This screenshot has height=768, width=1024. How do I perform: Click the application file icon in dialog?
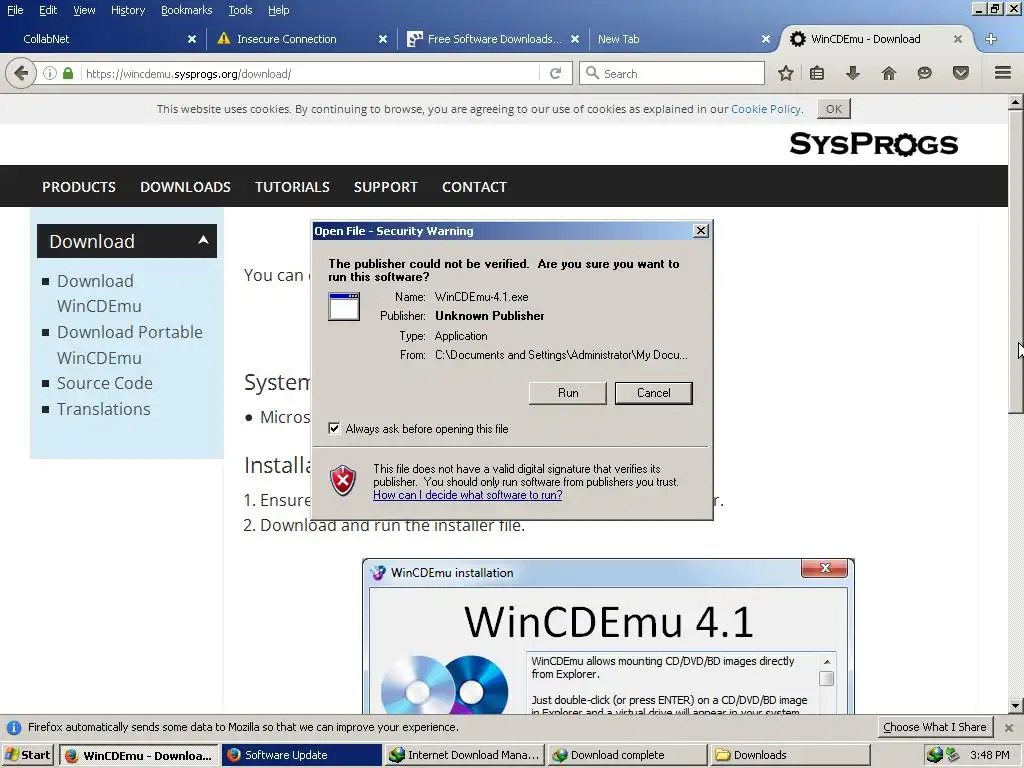[344, 307]
